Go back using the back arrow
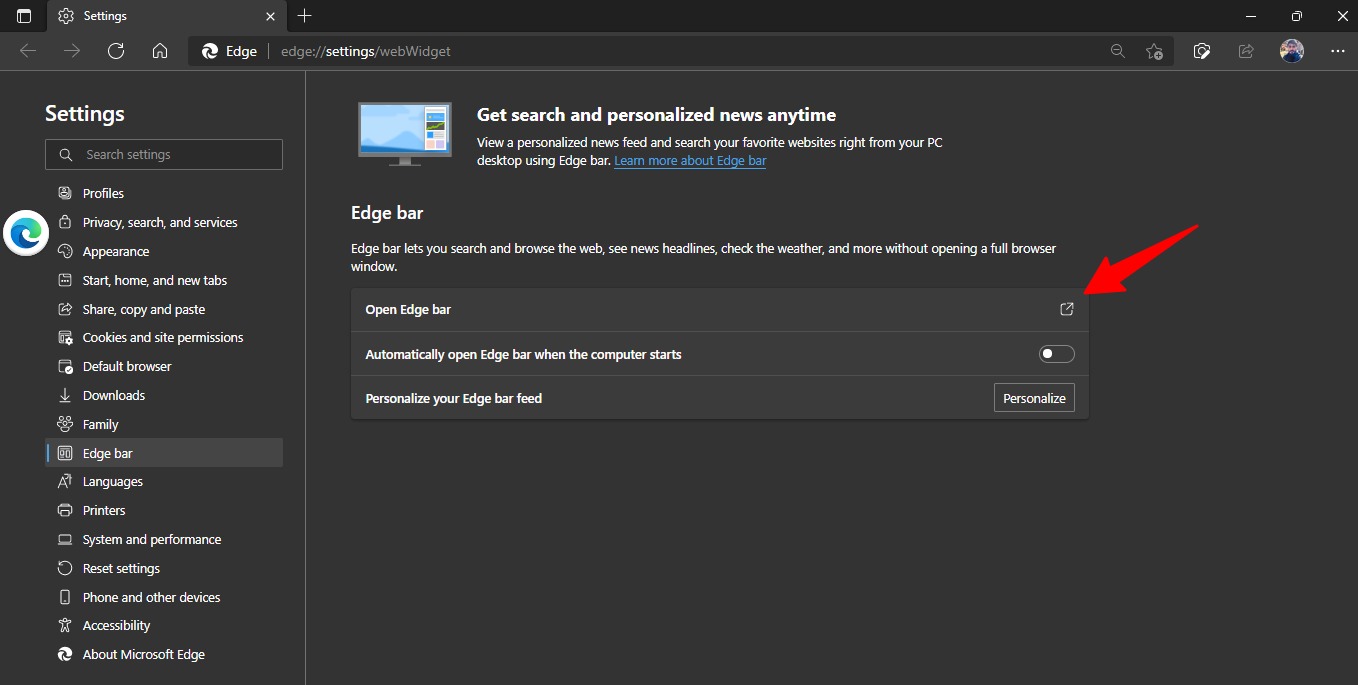 coord(28,51)
